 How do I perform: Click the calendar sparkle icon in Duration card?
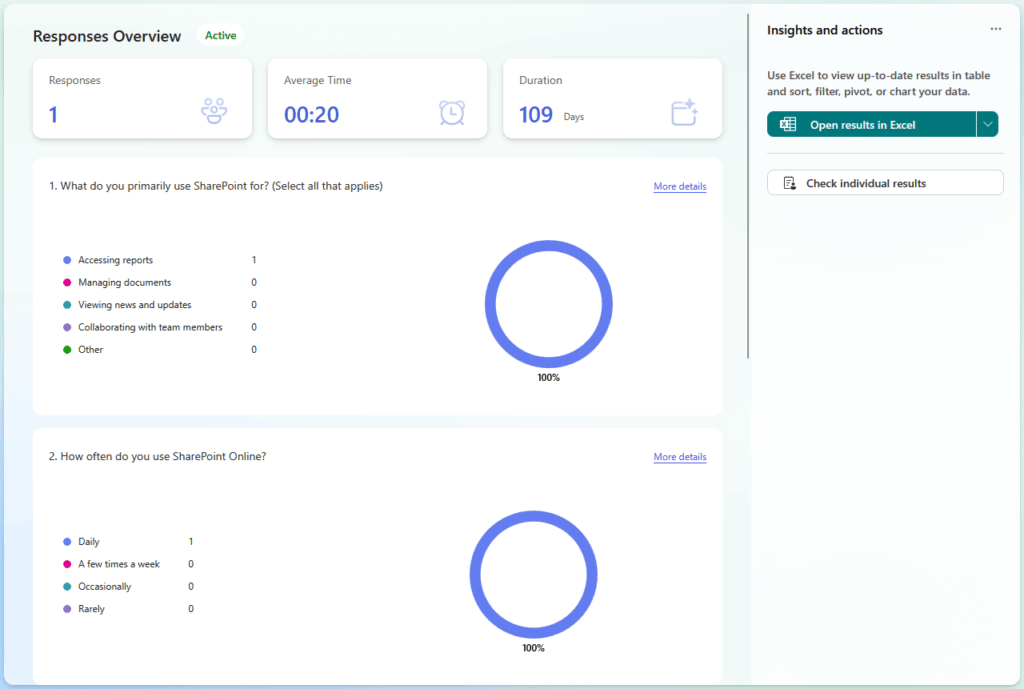pos(684,112)
